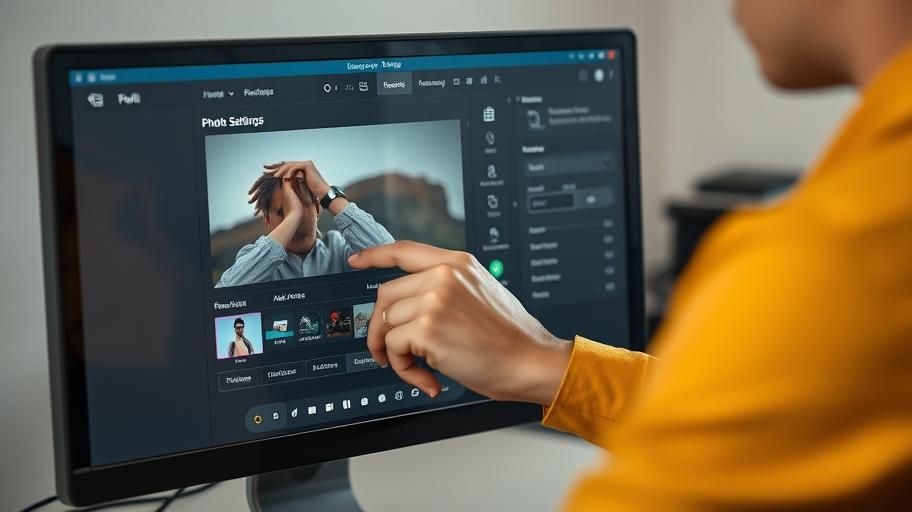Toggle the first option switch below the input field
The image size is (912, 512).
click(608, 223)
